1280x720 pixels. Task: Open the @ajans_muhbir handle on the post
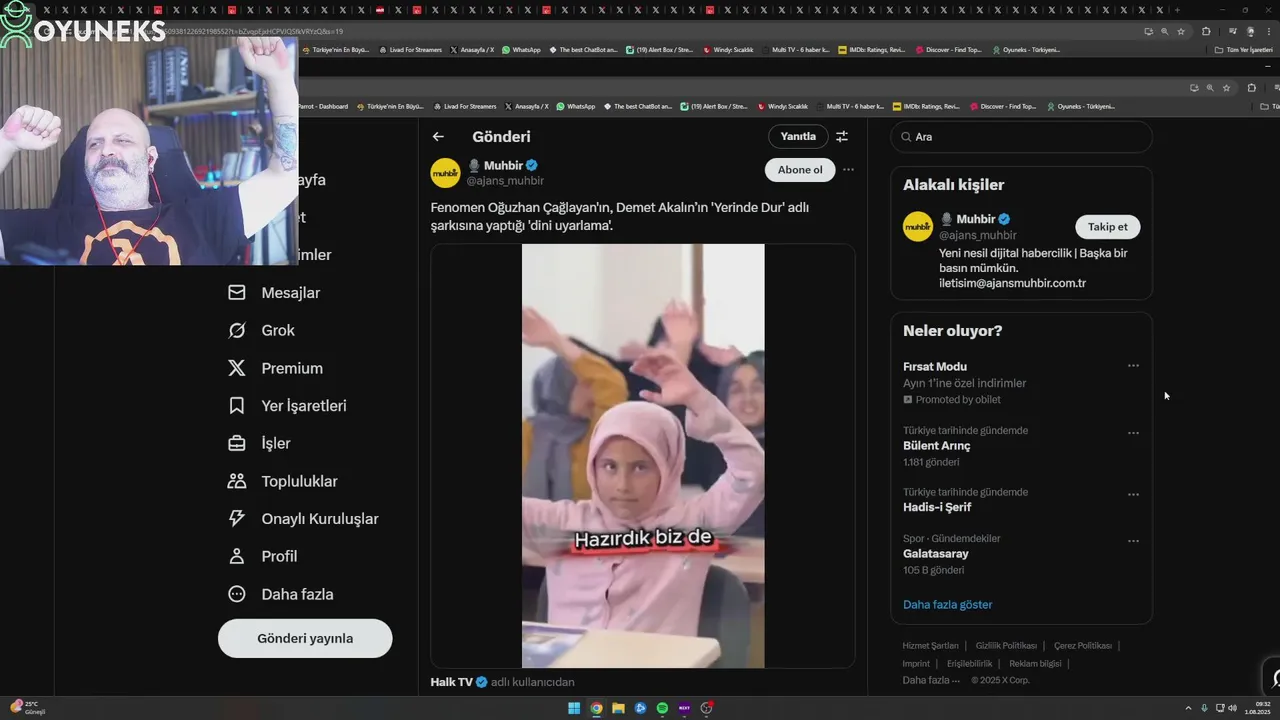[x=505, y=181]
